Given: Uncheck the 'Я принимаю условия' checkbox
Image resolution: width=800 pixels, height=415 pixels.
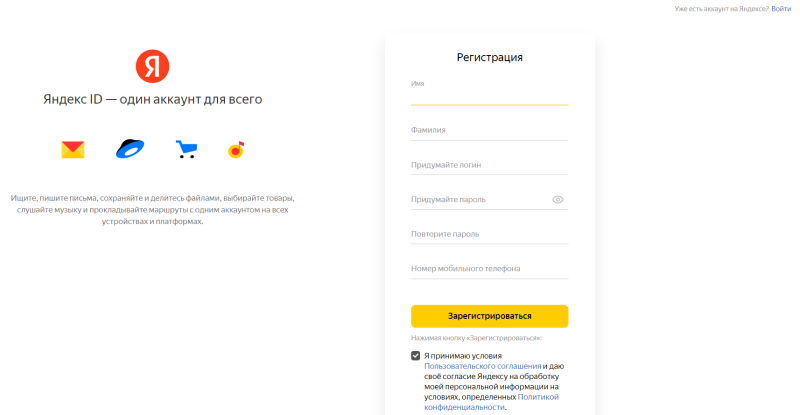Looking at the screenshot, I should click(415, 355).
